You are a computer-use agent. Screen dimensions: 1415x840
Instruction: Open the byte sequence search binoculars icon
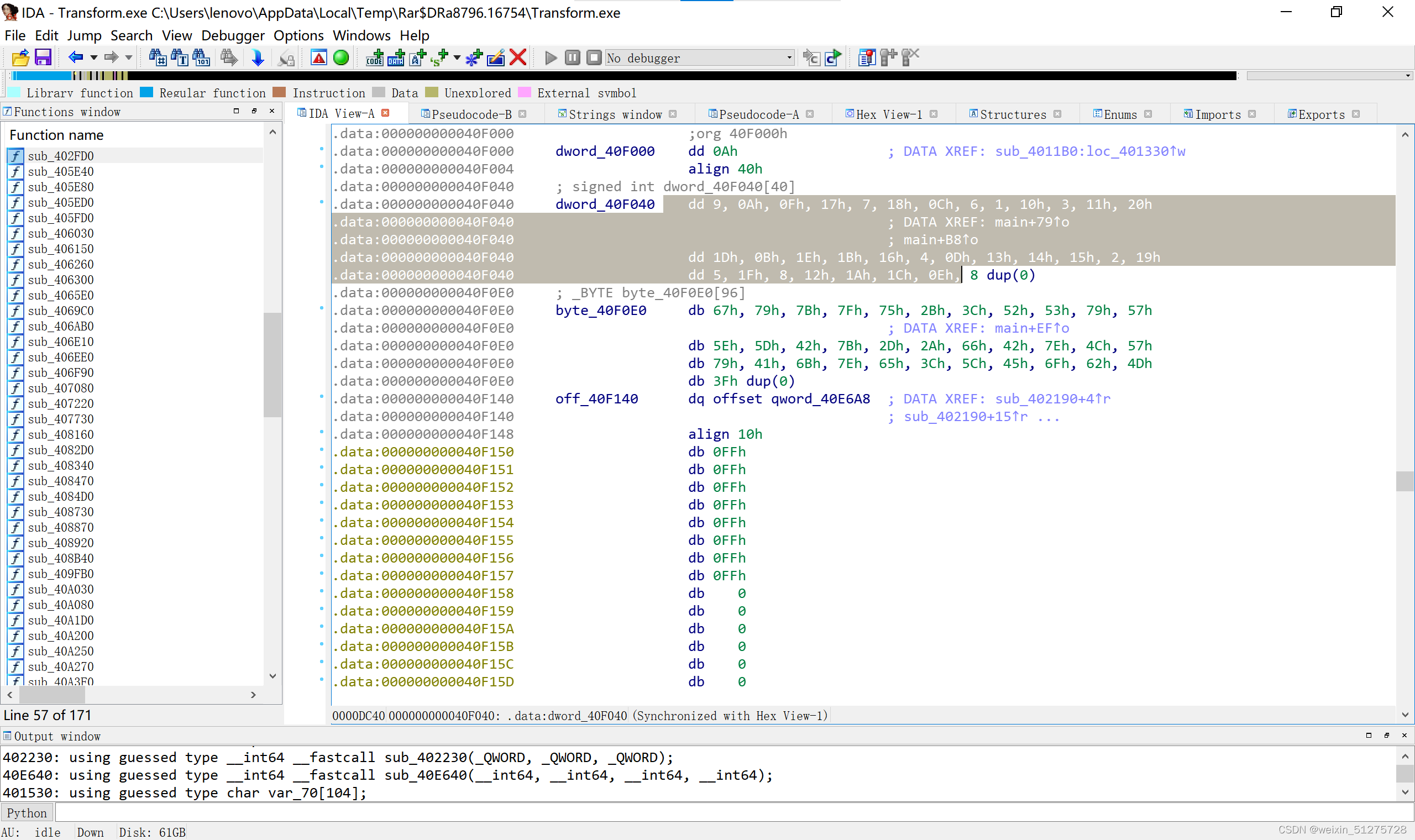point(201,57)
